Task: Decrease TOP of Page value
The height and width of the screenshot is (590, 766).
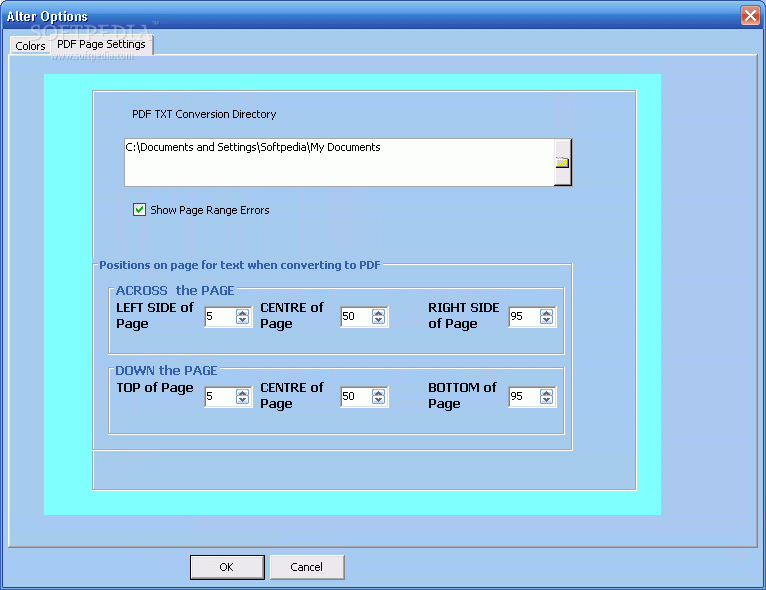Action: pos(242,400)
